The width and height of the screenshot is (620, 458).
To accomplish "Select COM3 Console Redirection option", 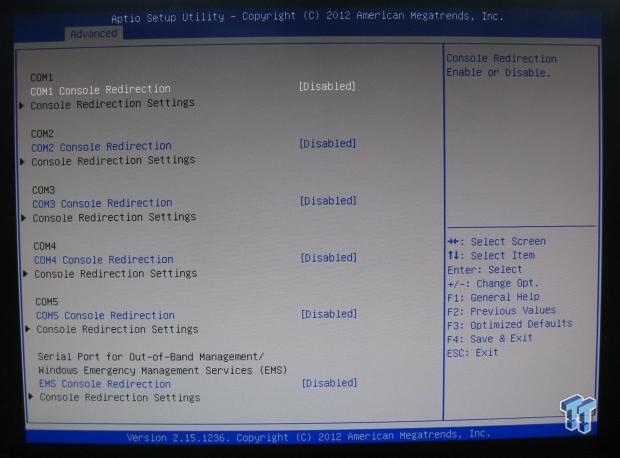I will [x=102, y=203].
